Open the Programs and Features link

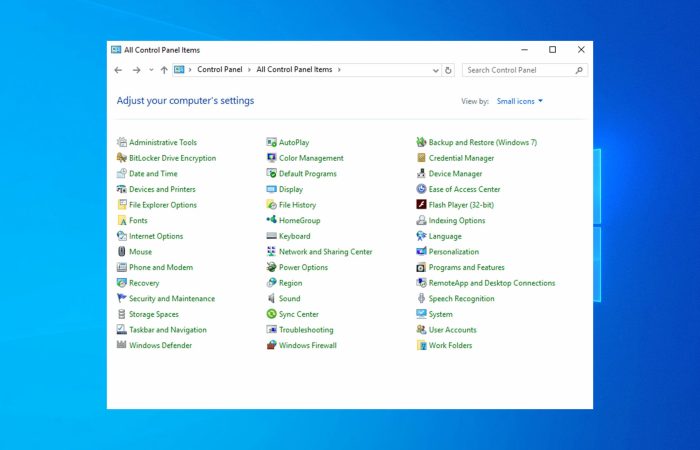(x=467, y=267)
